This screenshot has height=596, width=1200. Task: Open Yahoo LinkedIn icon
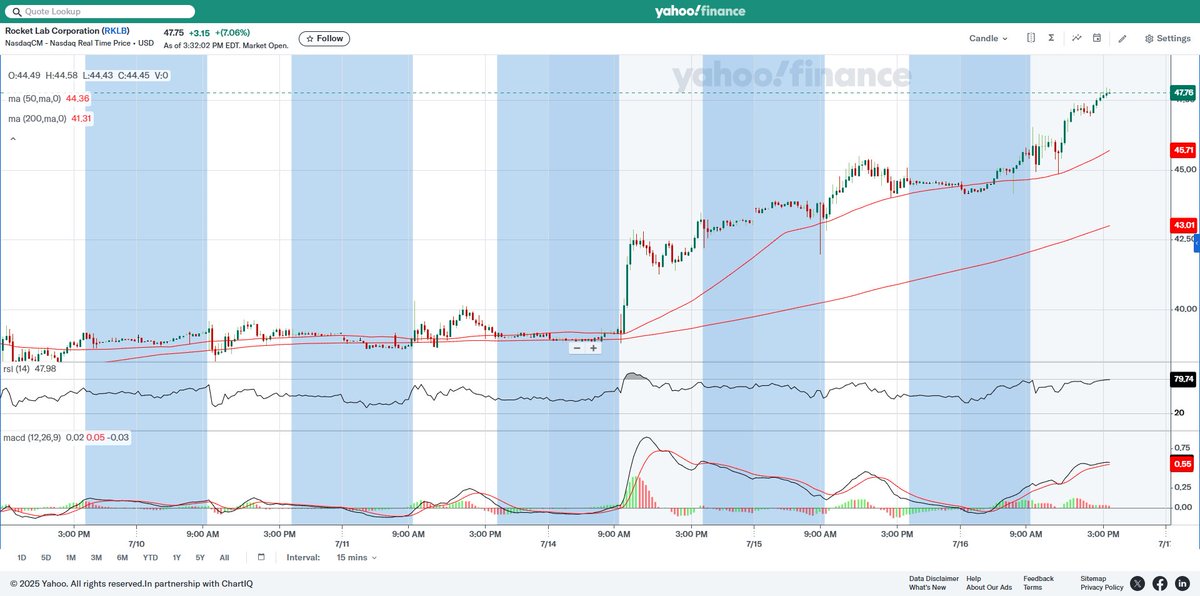(1182, 583)
